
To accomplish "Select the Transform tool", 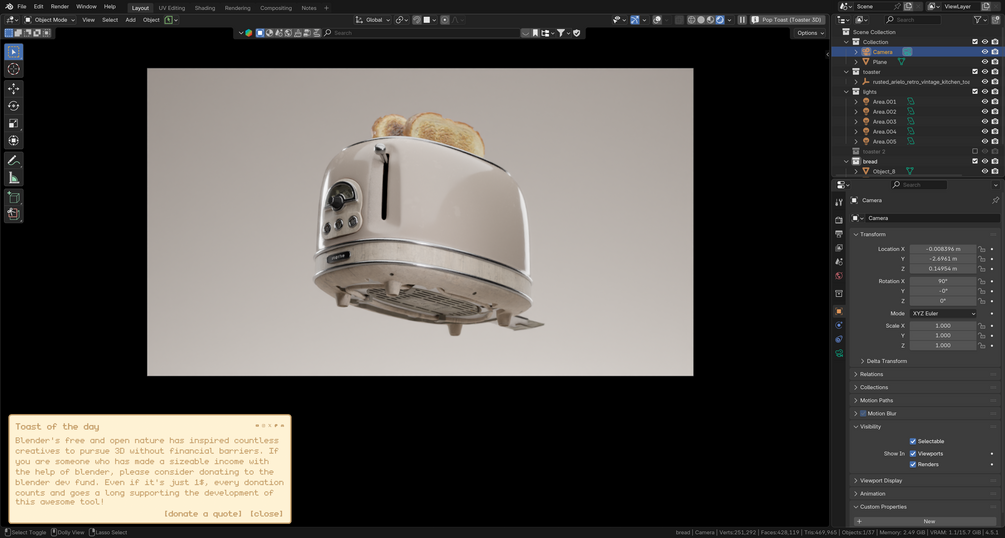I will coord(13,140).
